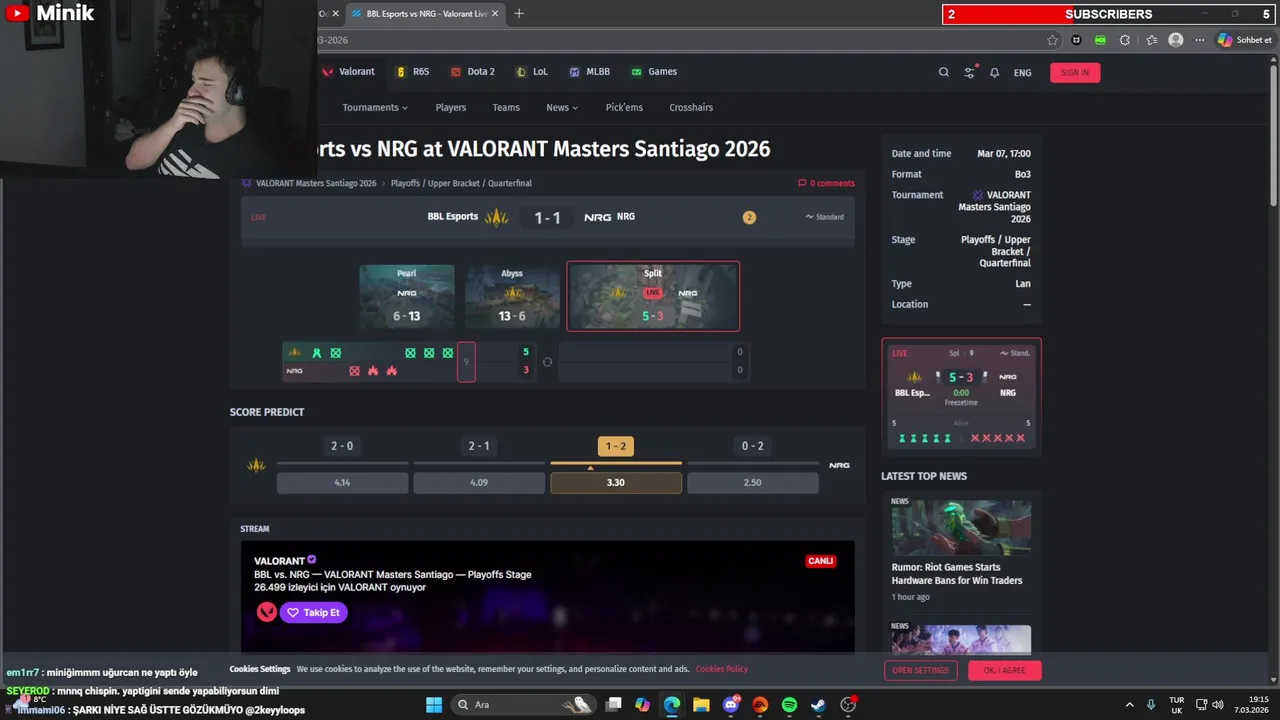Open the Crosshairs menu item

coord(691,107)
